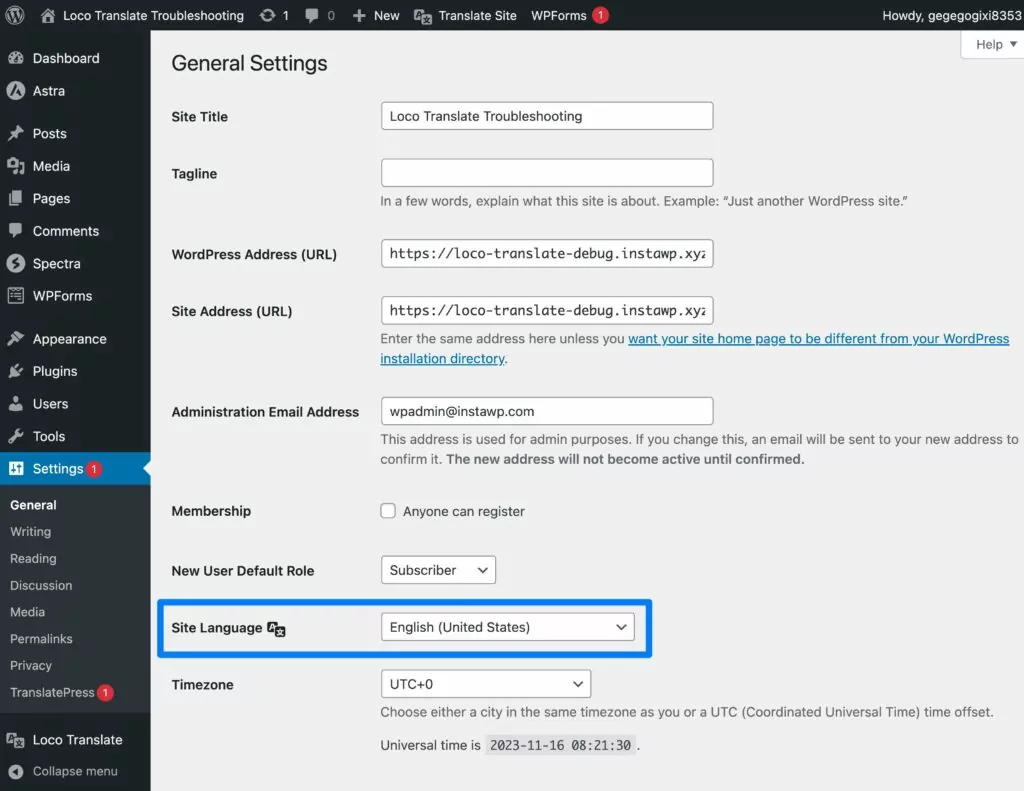Open the comments bubble icon in admin bar

click(x=312, y=16)
